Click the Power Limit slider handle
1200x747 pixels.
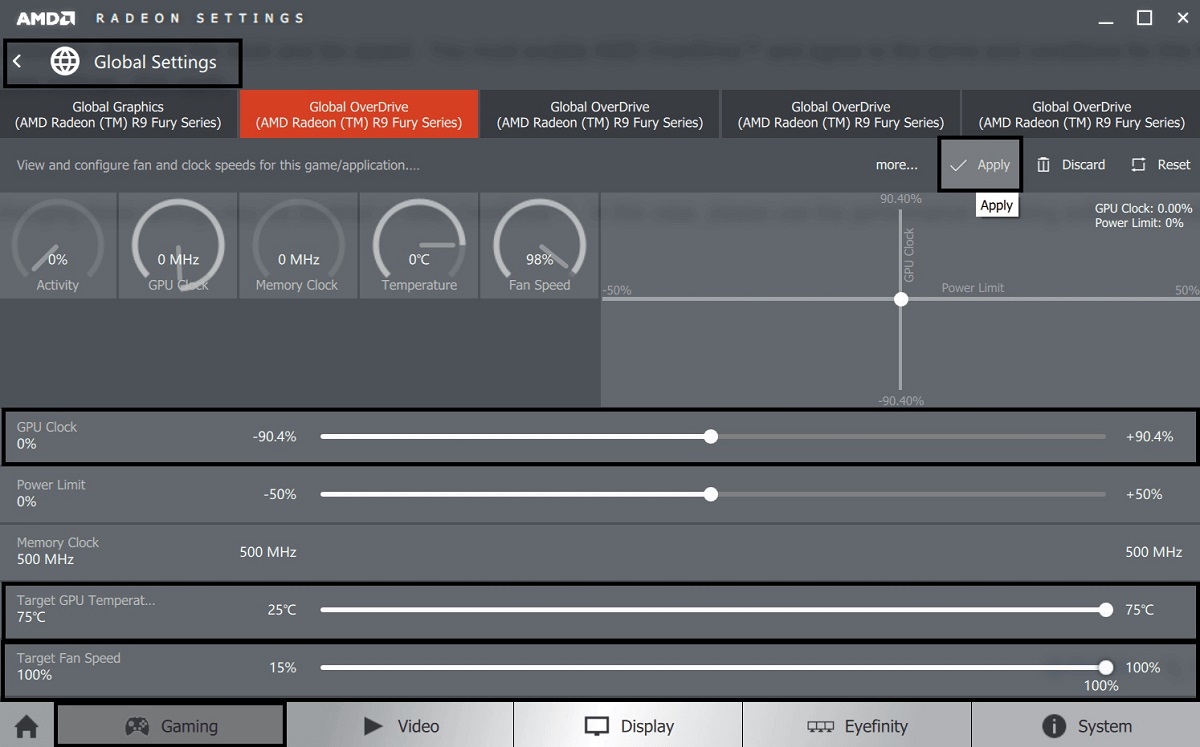[711, 495]
